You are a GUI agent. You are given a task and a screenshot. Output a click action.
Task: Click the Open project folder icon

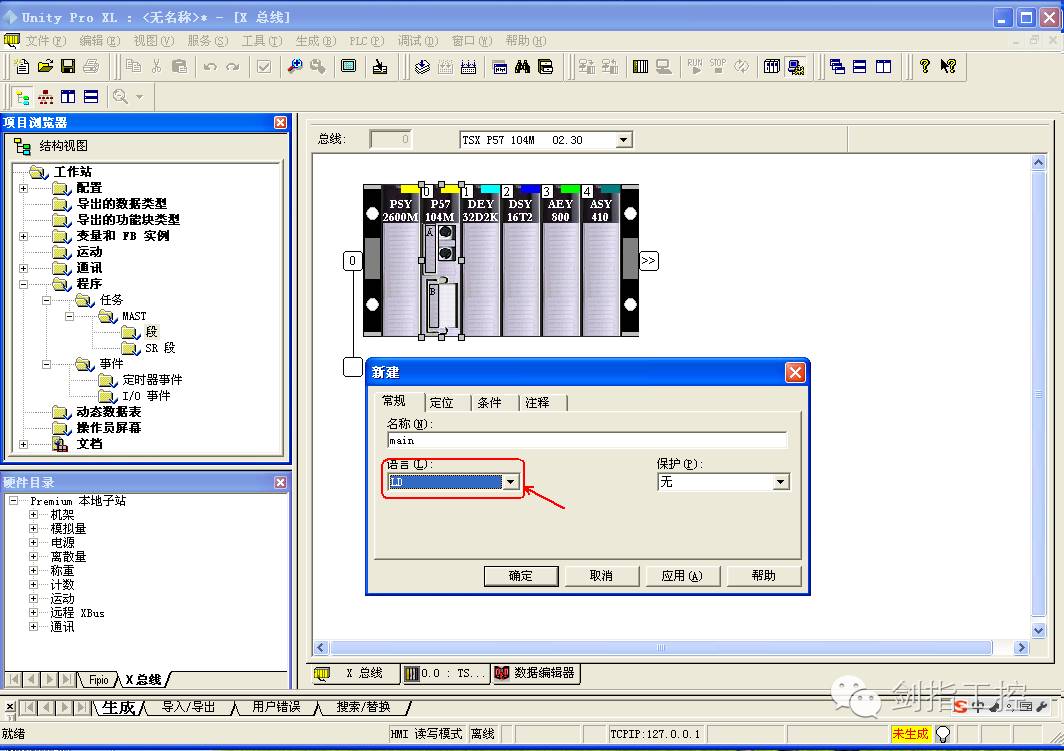[x=45, y=66]
